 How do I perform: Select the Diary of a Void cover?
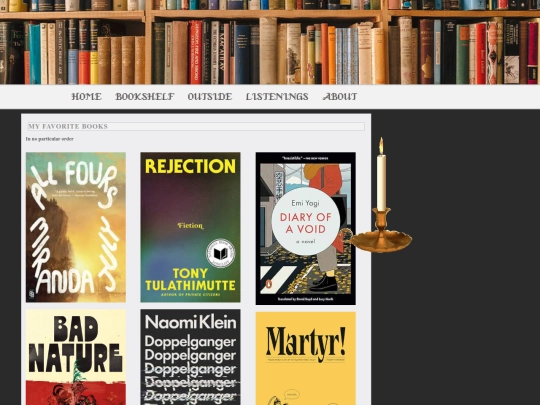coord(305,229)
